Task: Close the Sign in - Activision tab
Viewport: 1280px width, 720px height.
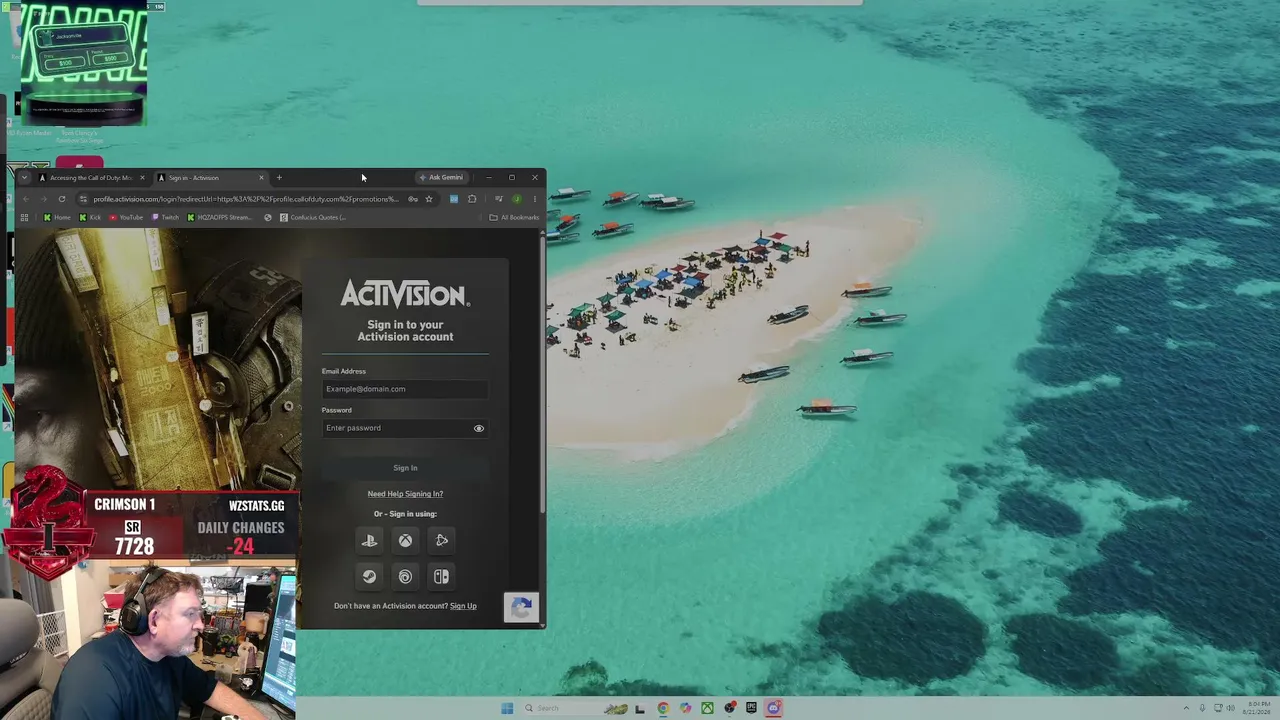Action: click(x=261, y=178)
